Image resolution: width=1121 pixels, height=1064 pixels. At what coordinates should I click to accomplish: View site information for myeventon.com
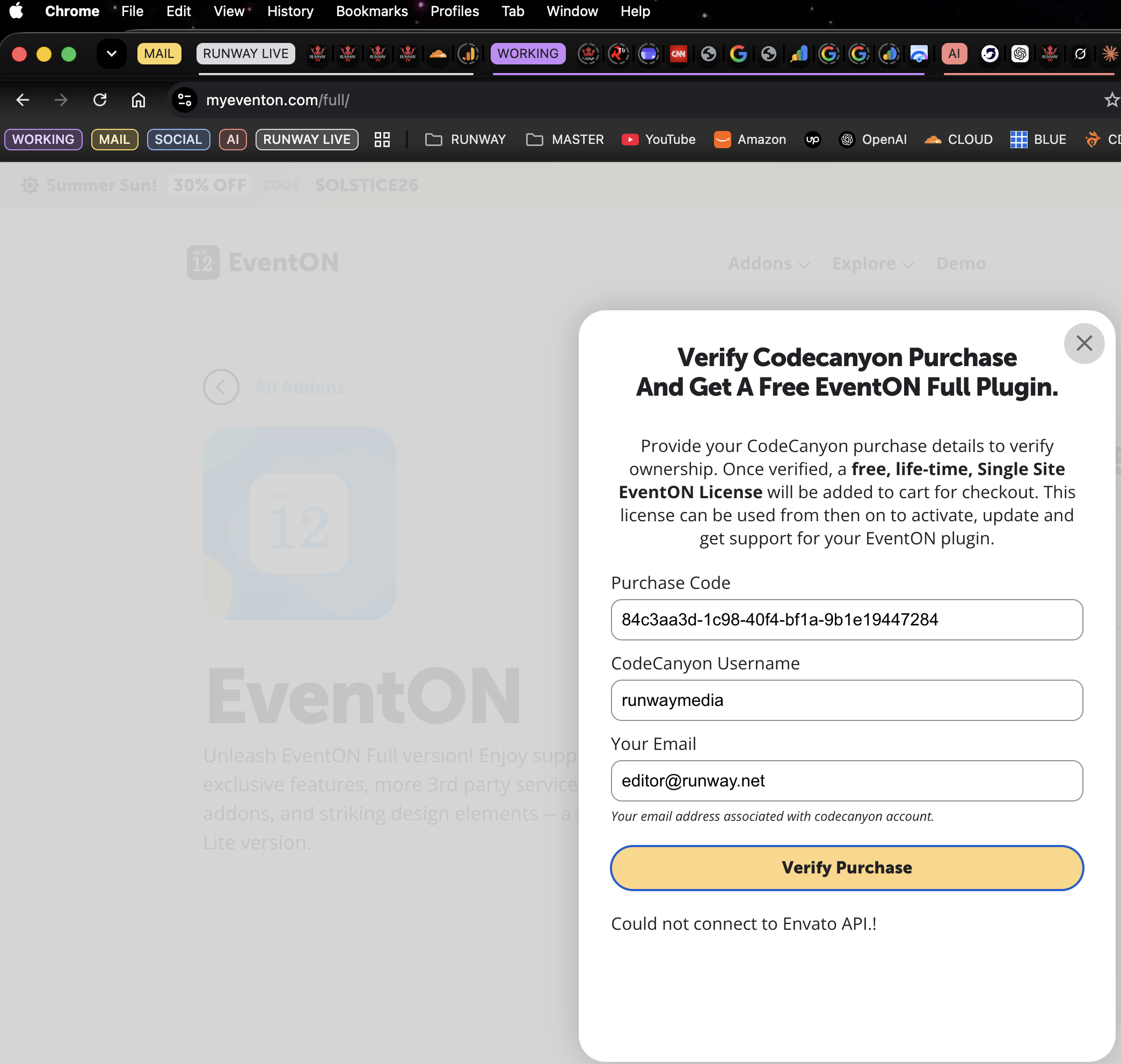coord(184,100)
